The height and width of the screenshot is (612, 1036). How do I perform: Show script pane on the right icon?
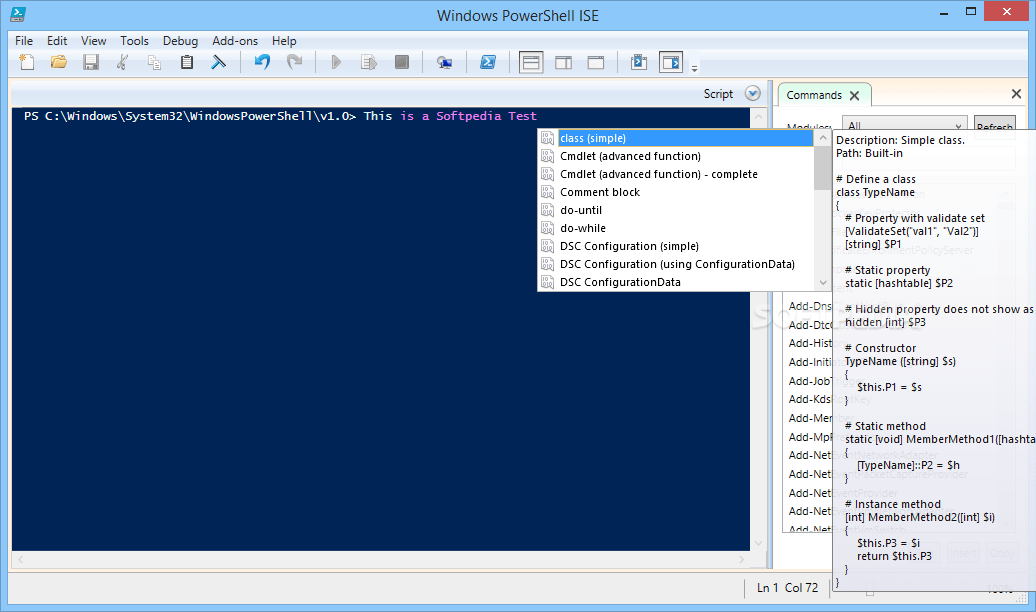[564, 63]
